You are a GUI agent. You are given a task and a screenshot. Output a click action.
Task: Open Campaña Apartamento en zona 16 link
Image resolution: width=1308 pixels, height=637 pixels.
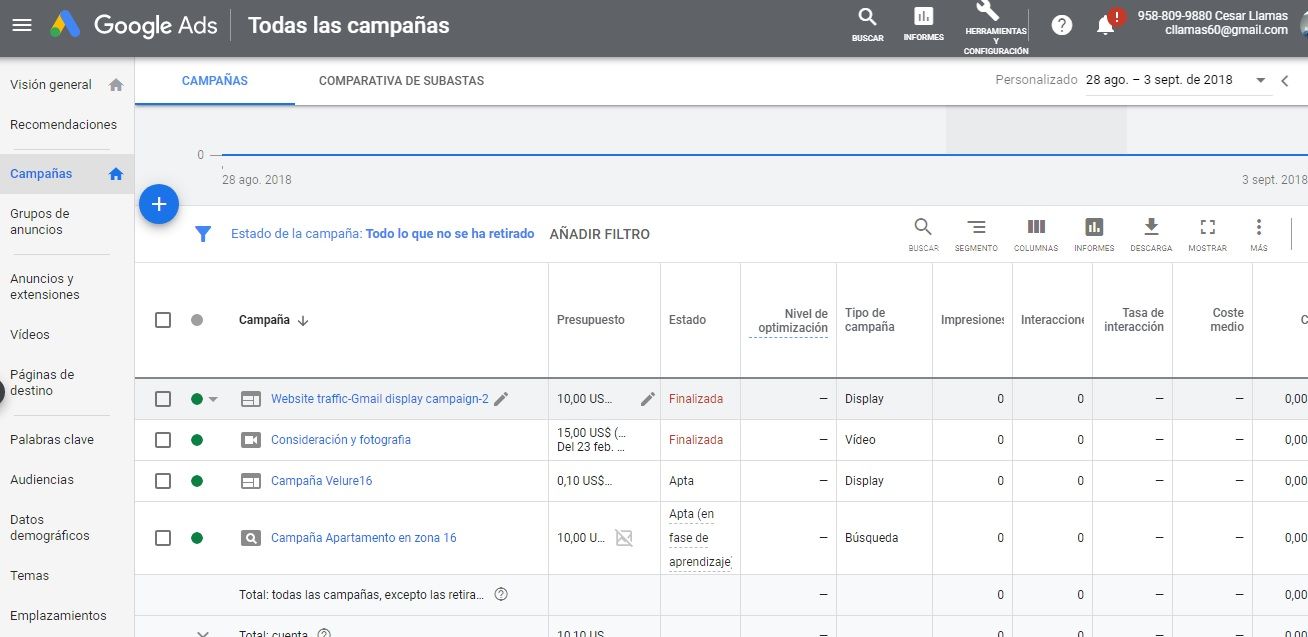click(x=363, y=538)
